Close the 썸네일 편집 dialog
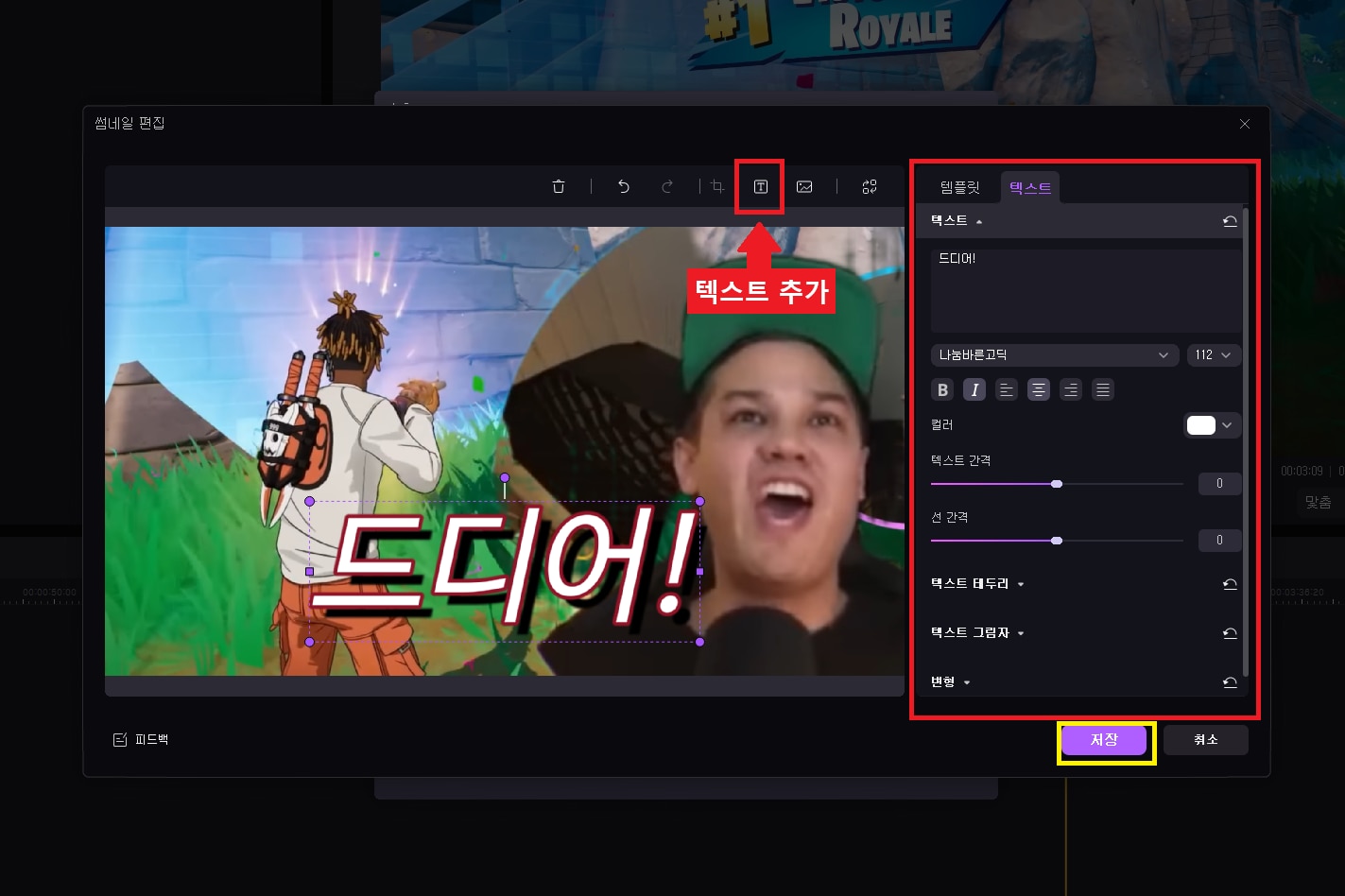The height and width of the screenshot is (896, 1345). [1245, 124]
